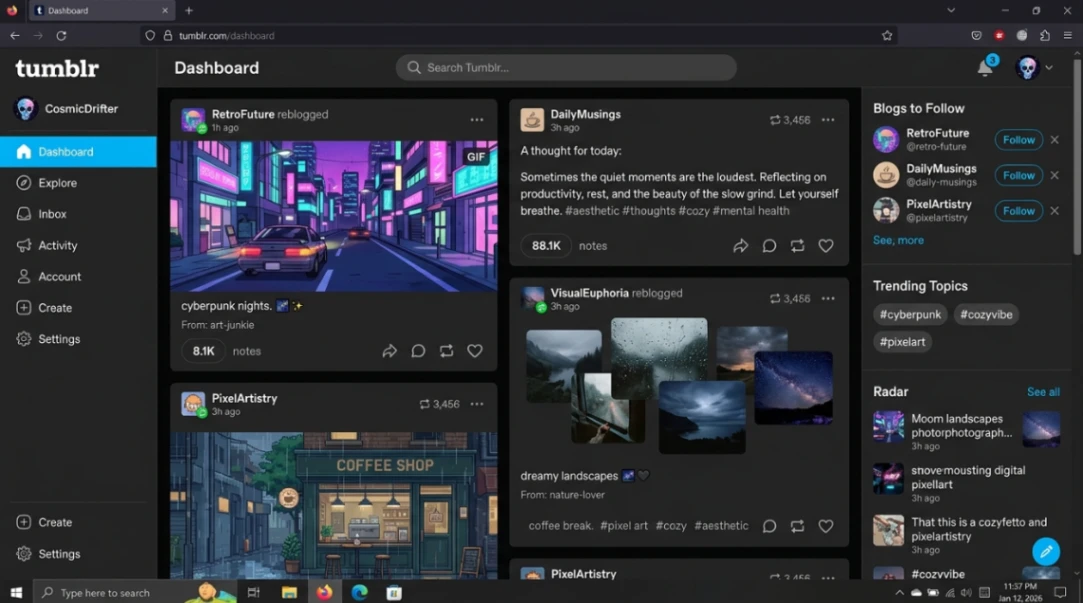
Task: Open the notifications bell
Action: coord(985,68)
